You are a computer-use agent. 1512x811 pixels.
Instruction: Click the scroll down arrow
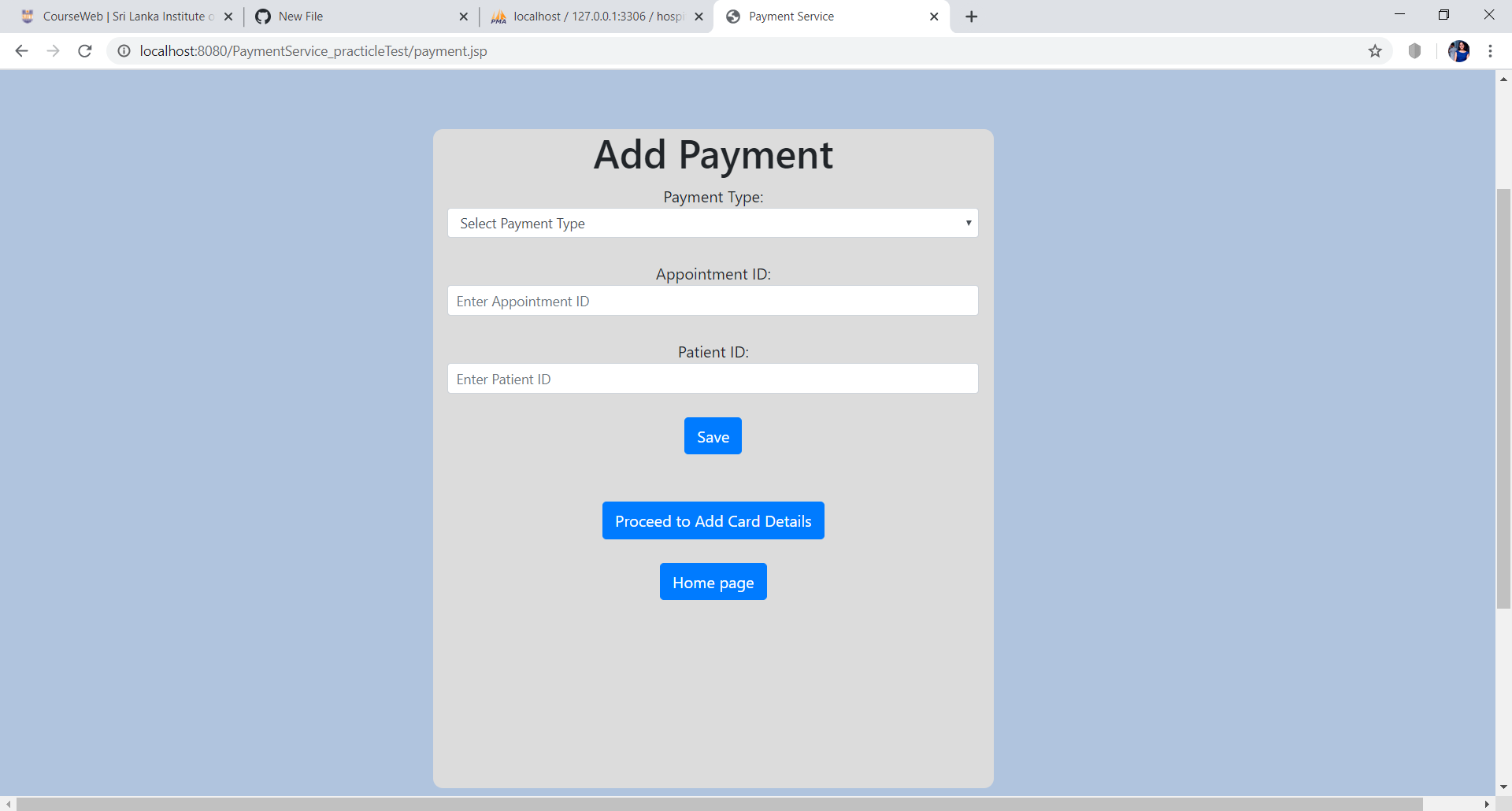1503,787
